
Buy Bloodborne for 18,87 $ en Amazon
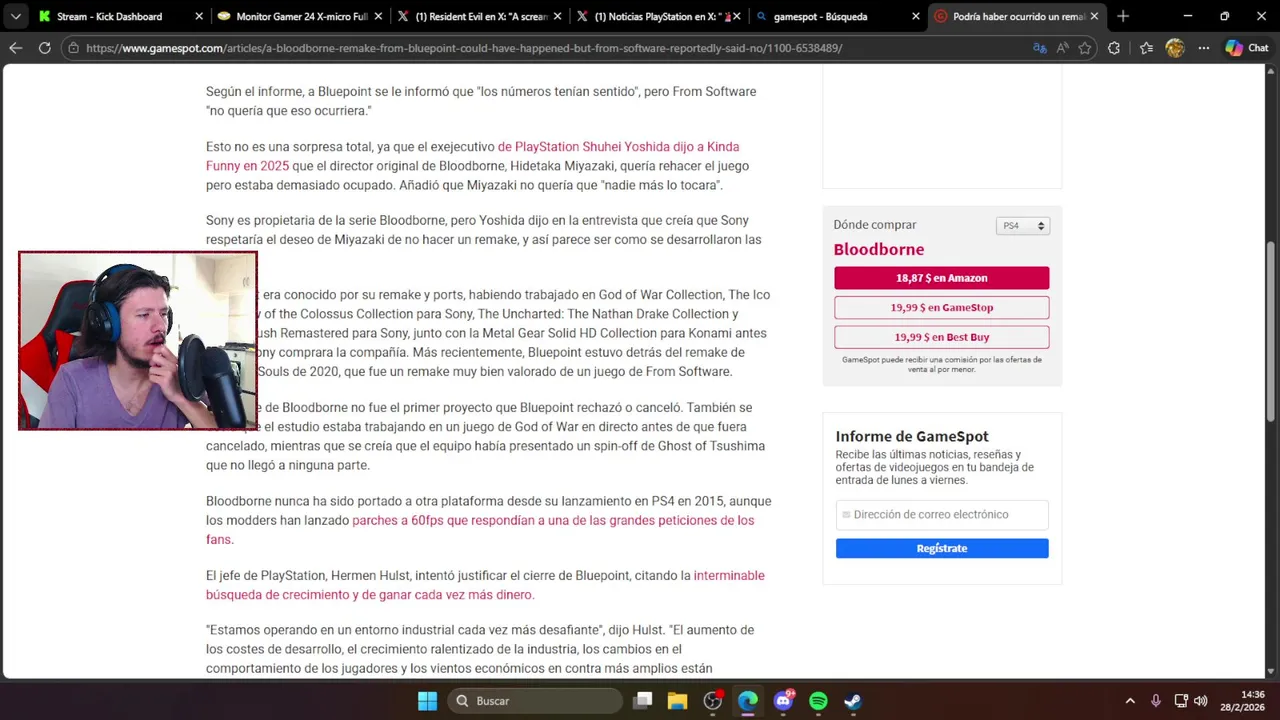pos(942,278)
